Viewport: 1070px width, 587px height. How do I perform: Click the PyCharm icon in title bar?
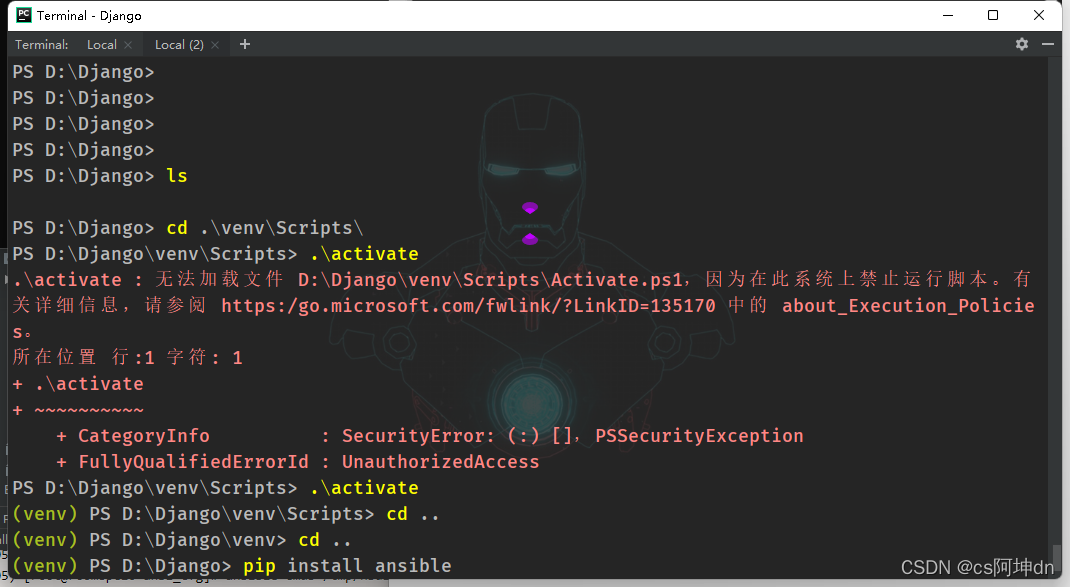tap(24, 15)
